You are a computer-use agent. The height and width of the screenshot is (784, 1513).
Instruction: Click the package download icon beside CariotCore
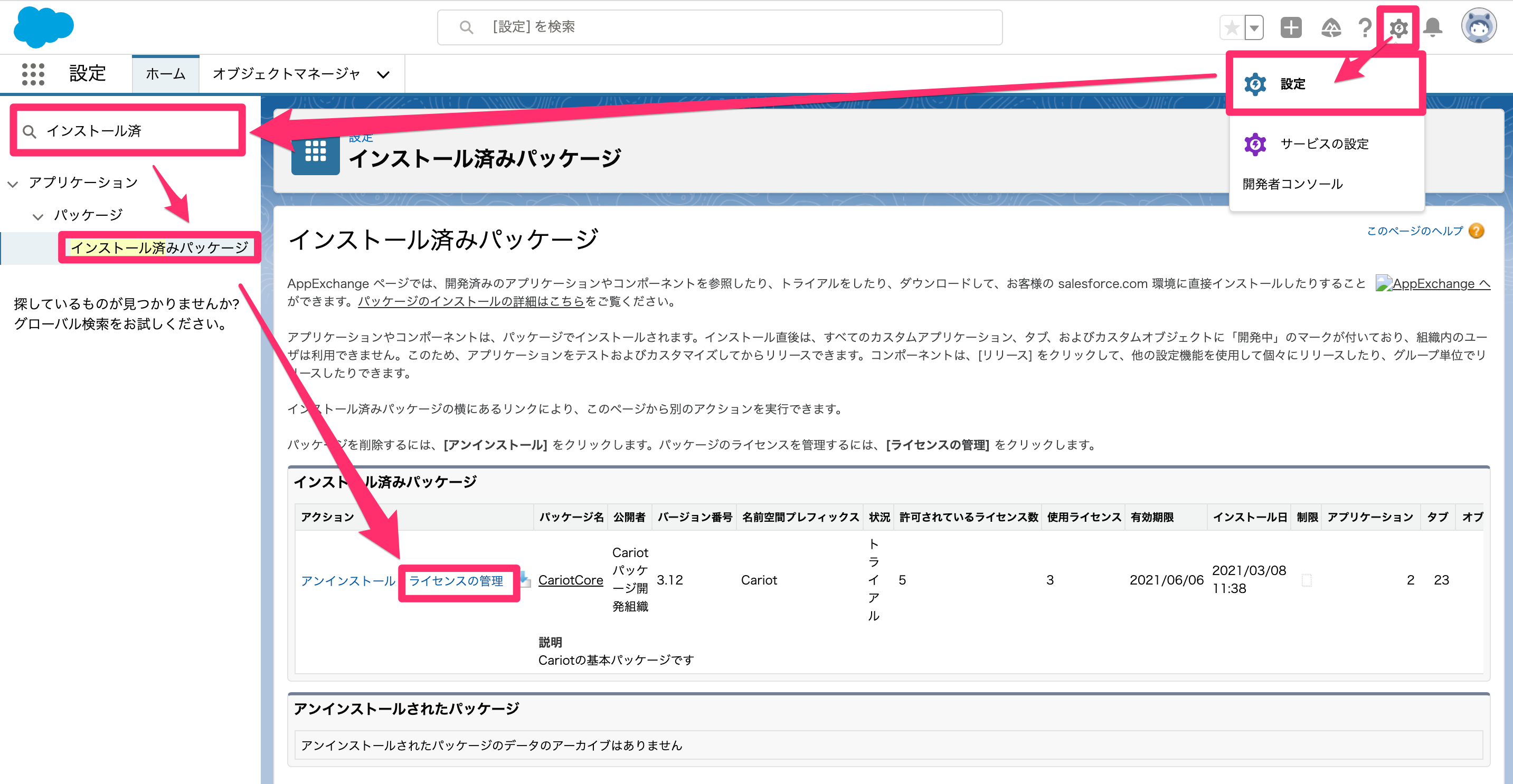(525, 579)
